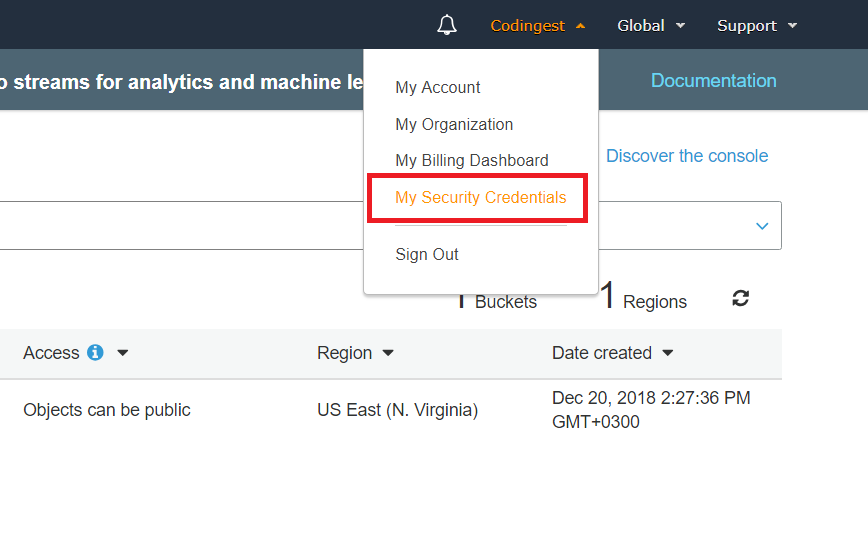This screenshot has width=868, height=548.
Task: Expand the chevron below Discover the console
Action: tap(762, 226)
